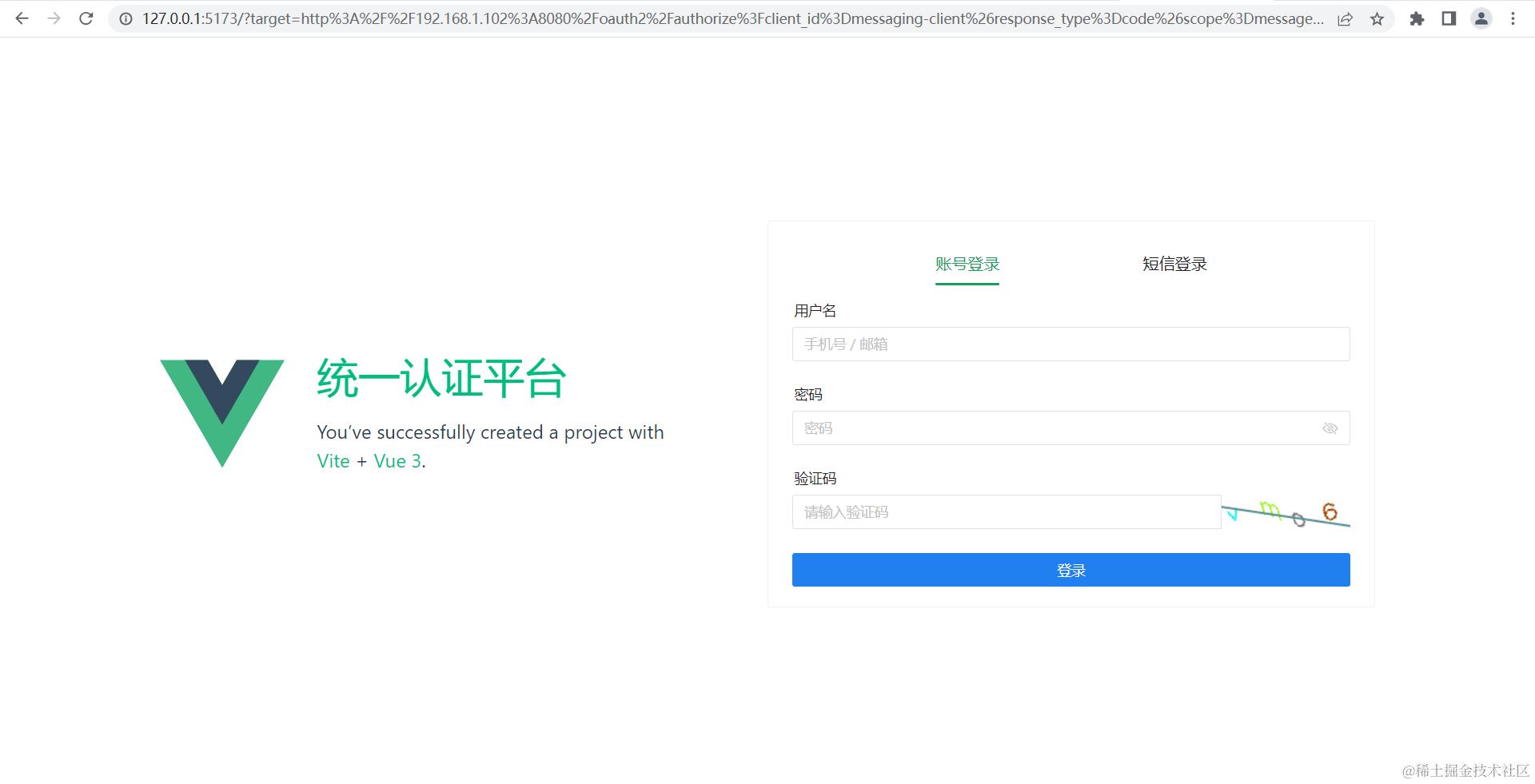Click the back navigation arrow

22,18
